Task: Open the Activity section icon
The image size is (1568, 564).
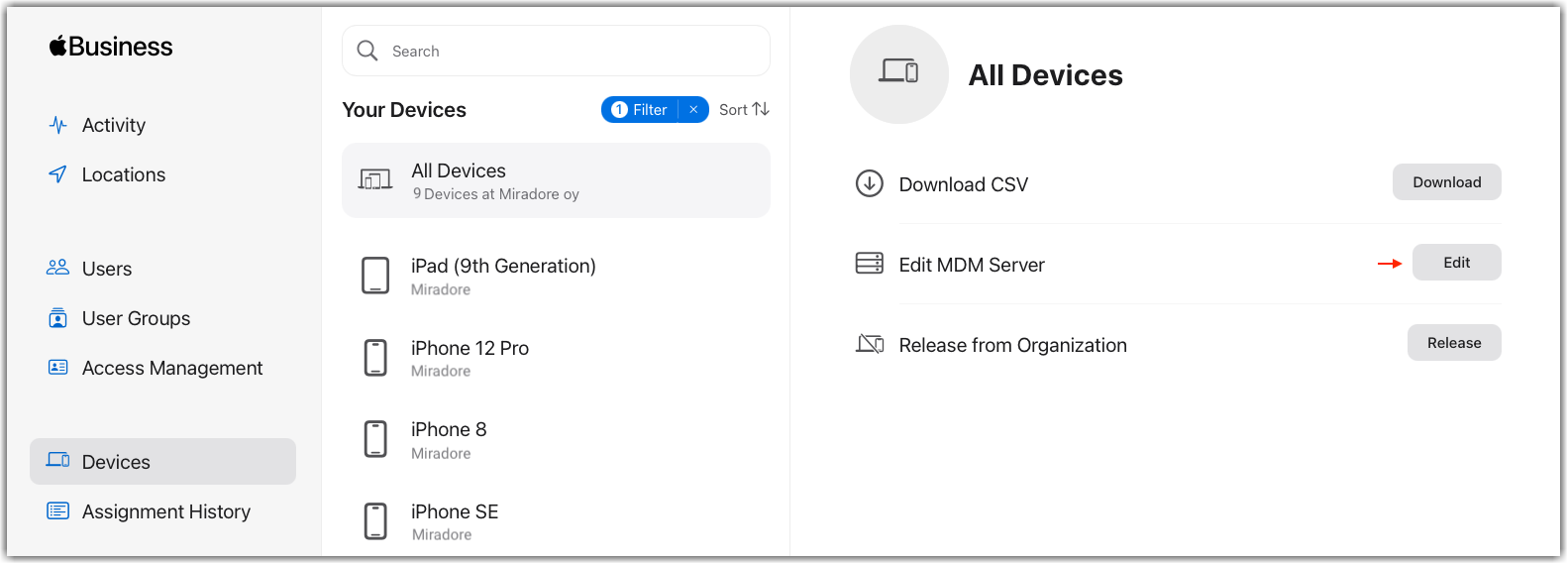Action: [58, 125]
